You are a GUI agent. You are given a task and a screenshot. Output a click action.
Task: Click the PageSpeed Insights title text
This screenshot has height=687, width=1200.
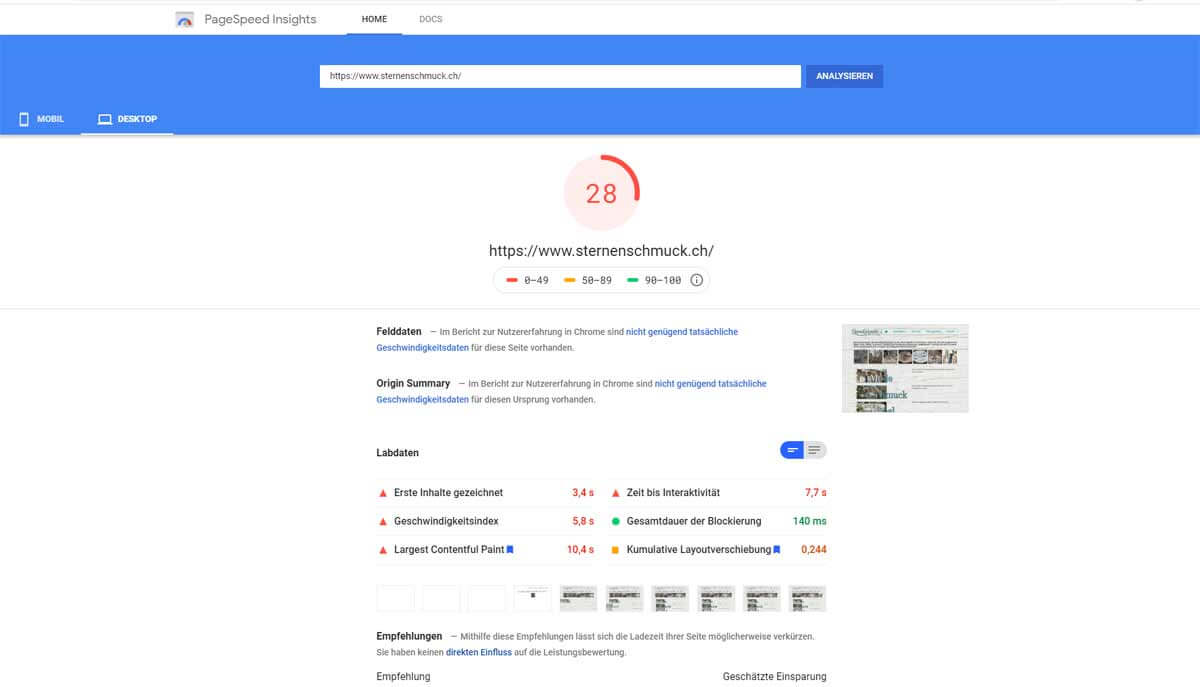coord(259,19)
